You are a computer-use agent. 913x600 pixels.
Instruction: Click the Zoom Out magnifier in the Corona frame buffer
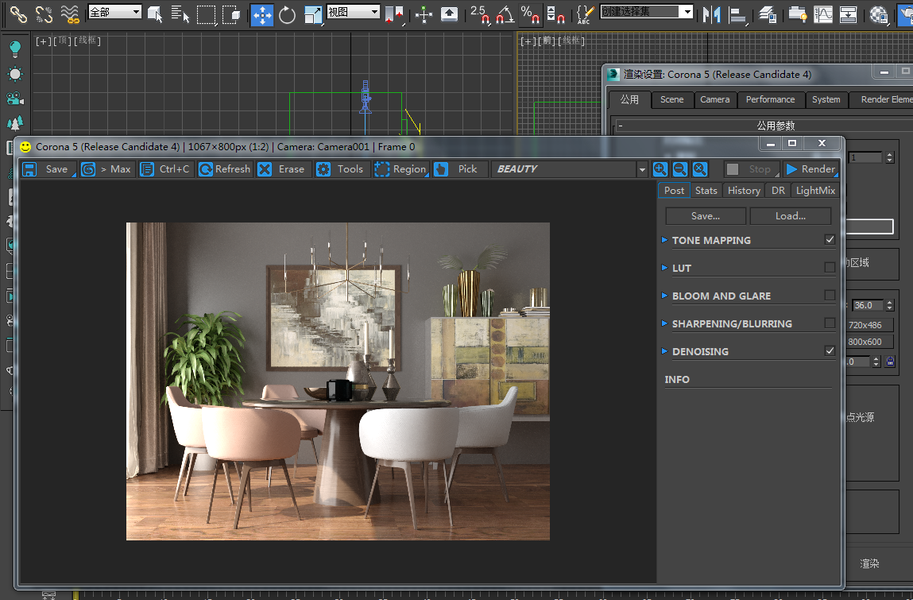(x=680, y=169)
